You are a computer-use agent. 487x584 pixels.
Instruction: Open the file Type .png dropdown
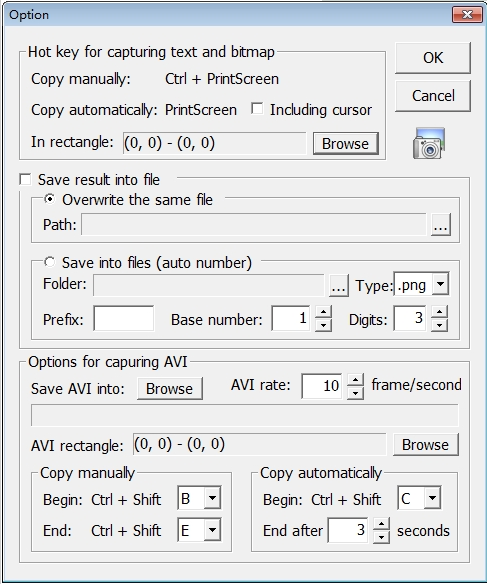pos(440,284)
